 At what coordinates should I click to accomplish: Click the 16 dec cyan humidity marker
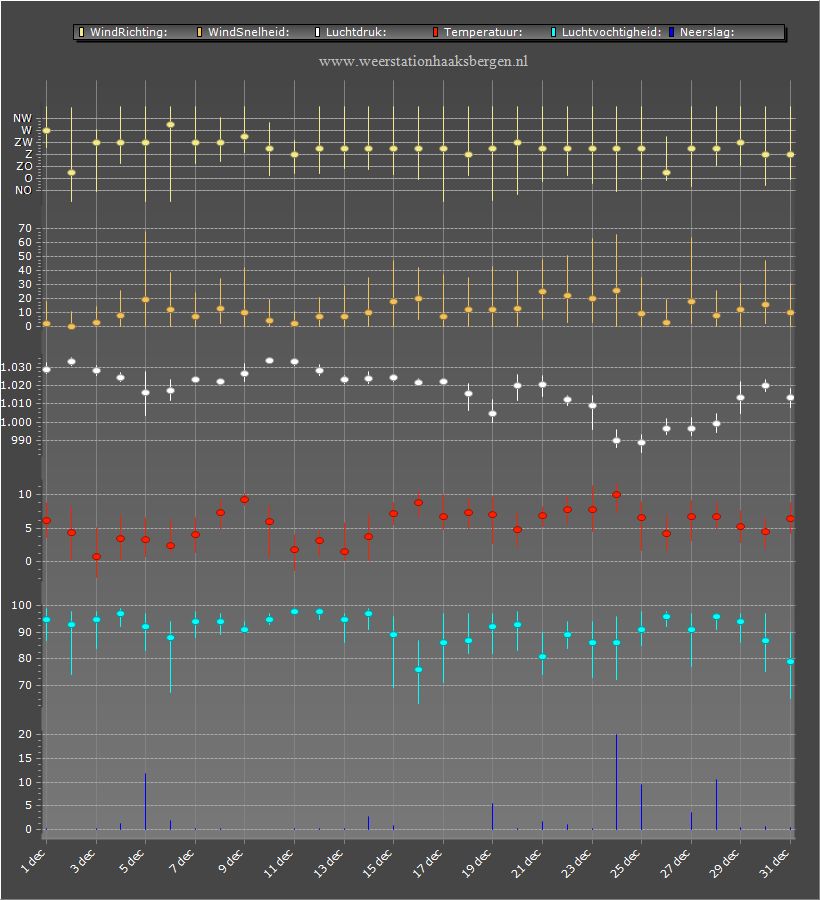coord(418,670)
